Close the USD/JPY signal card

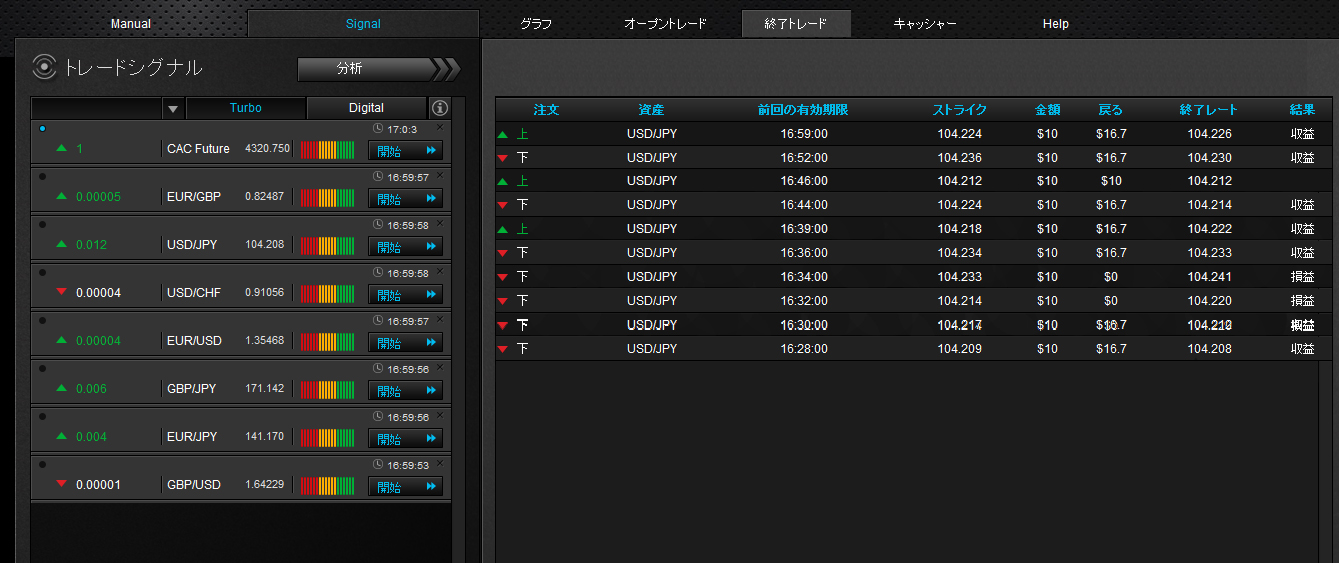pos(440,223)
